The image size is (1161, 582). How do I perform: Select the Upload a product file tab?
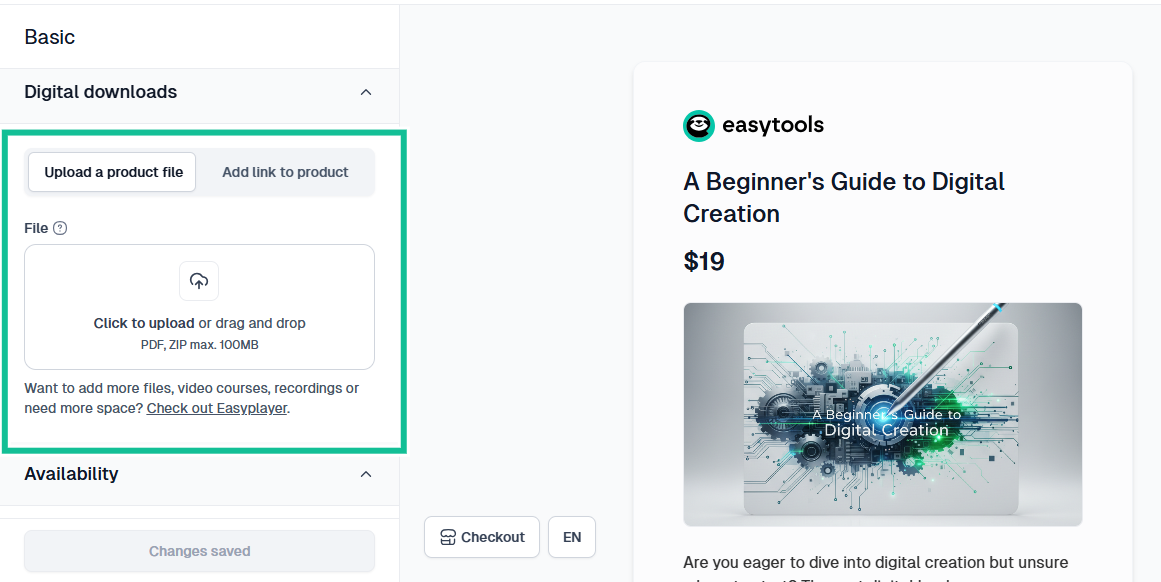111,172
